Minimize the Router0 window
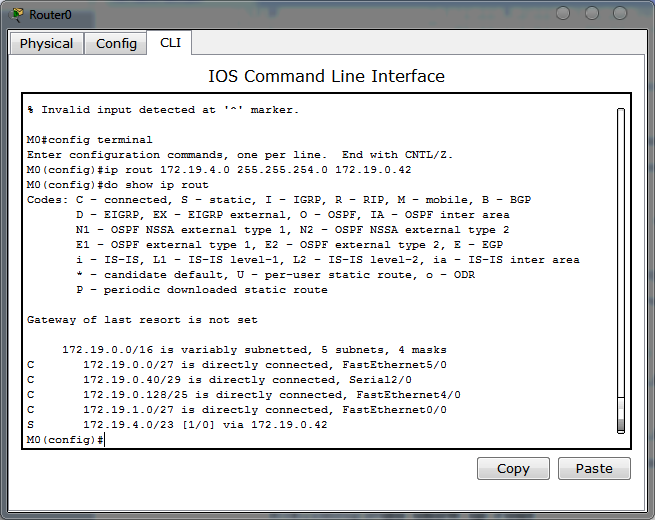The image size is (655, 520). 564,13
